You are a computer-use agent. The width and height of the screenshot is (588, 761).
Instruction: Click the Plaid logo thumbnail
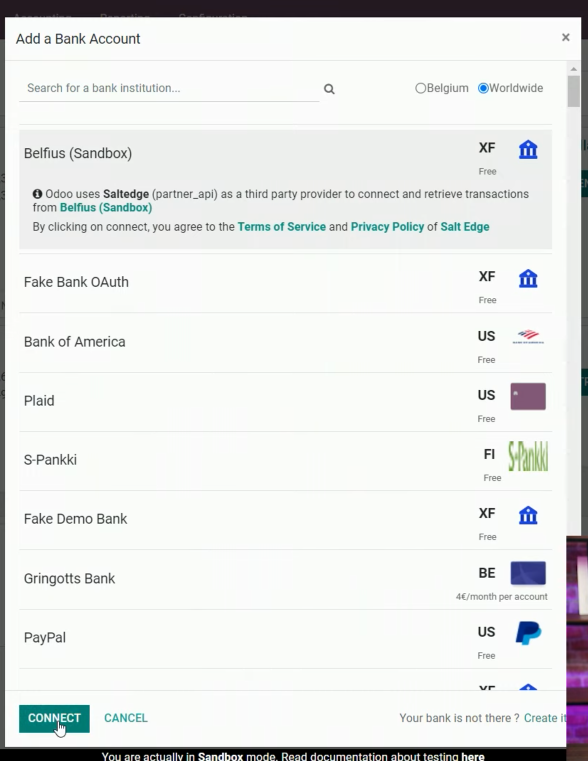coord(528,397)
